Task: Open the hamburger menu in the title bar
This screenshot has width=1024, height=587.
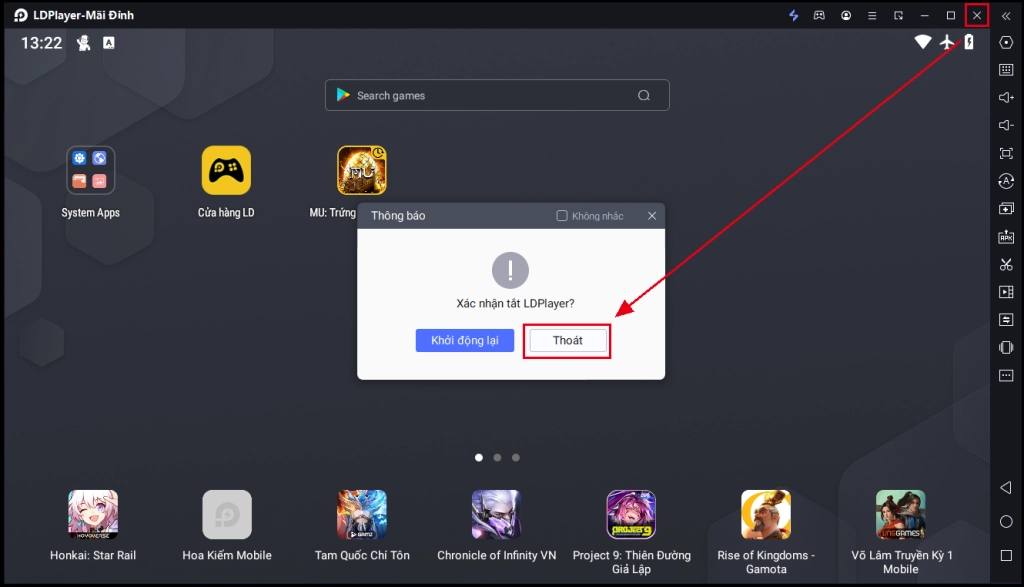Action: [872, 15]
